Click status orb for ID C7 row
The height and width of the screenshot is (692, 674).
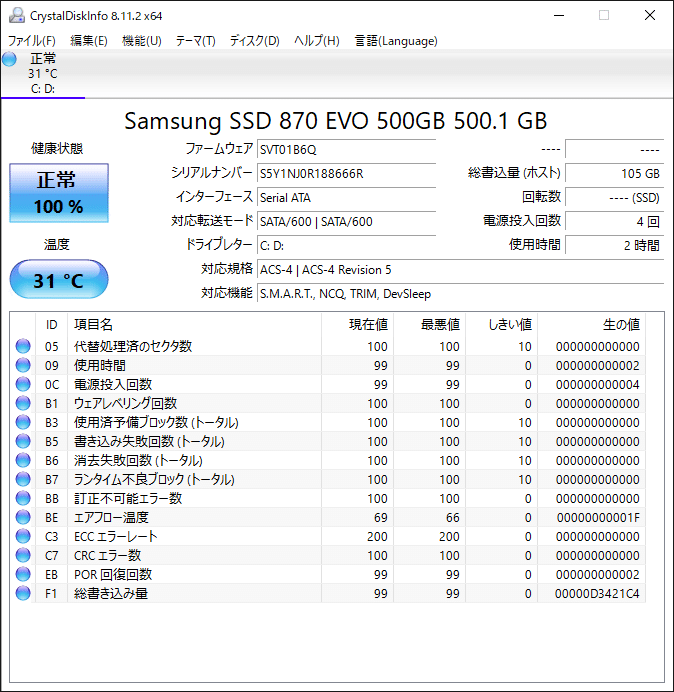click(23, 555)
